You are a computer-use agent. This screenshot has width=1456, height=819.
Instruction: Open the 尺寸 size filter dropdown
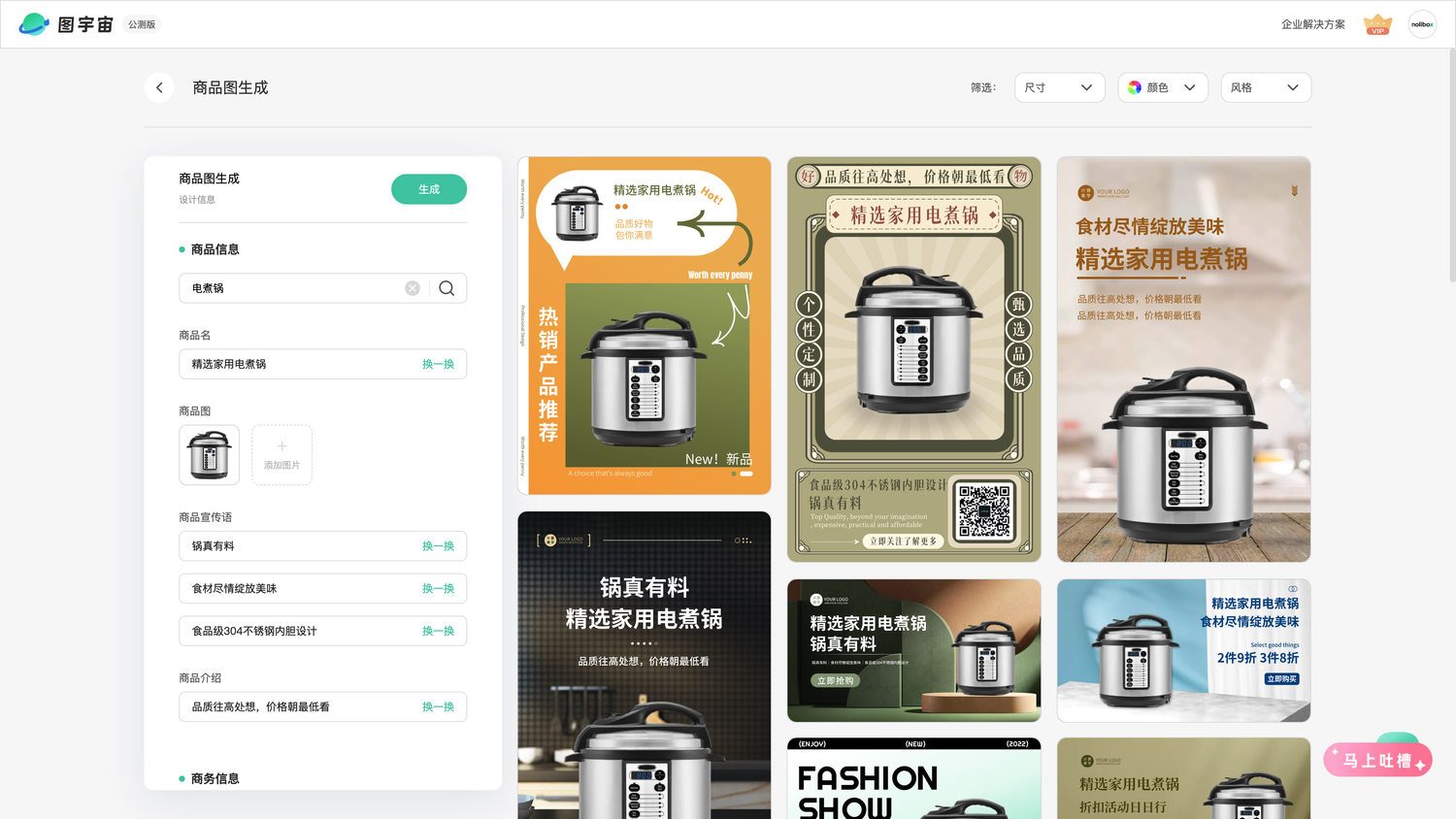click(x=1059, y=87)
